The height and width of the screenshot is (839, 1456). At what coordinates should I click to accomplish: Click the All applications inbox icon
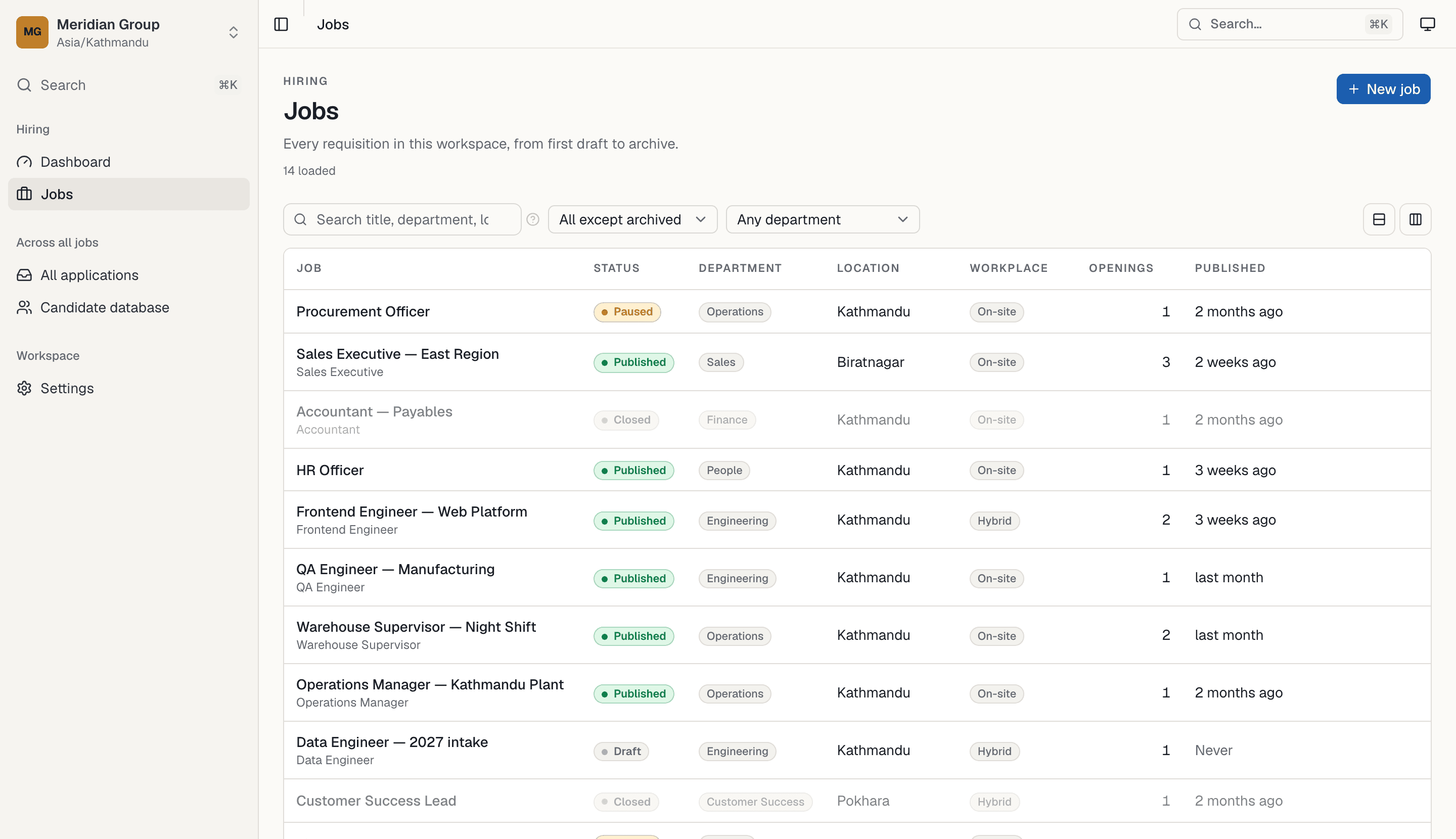(24, 275)
